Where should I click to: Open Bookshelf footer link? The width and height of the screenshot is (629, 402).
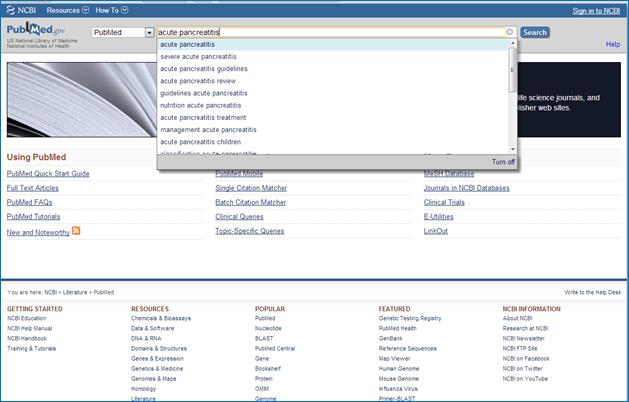pyautogui.click(x=268, y=368)
